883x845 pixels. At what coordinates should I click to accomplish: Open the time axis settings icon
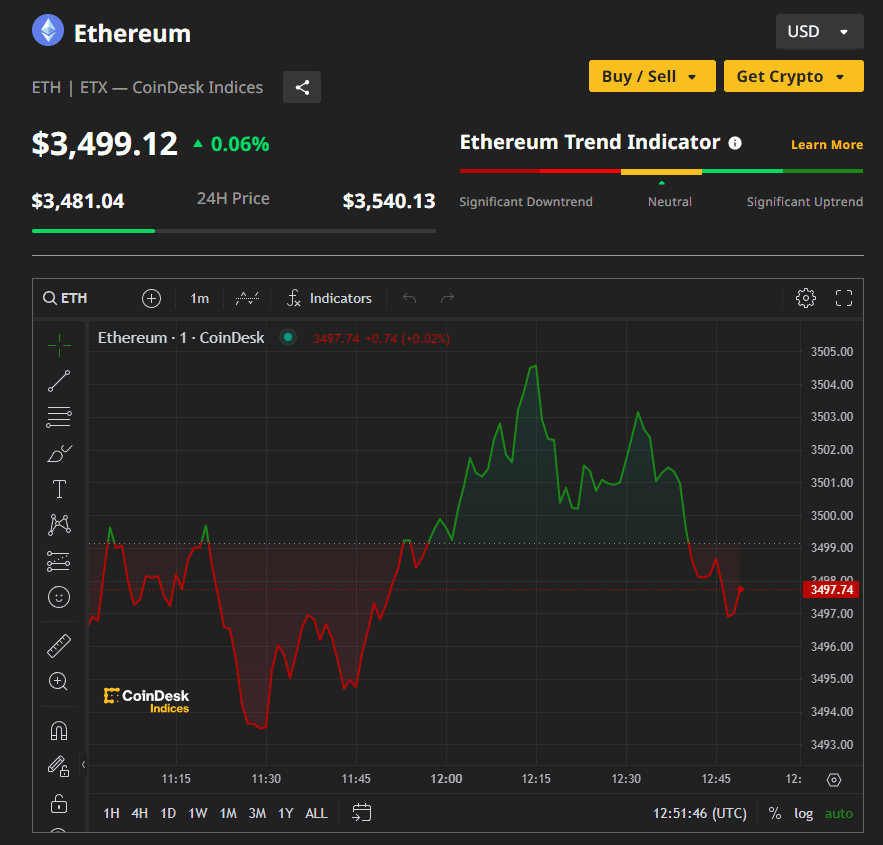pyautogui.click(x=833, y=780)
